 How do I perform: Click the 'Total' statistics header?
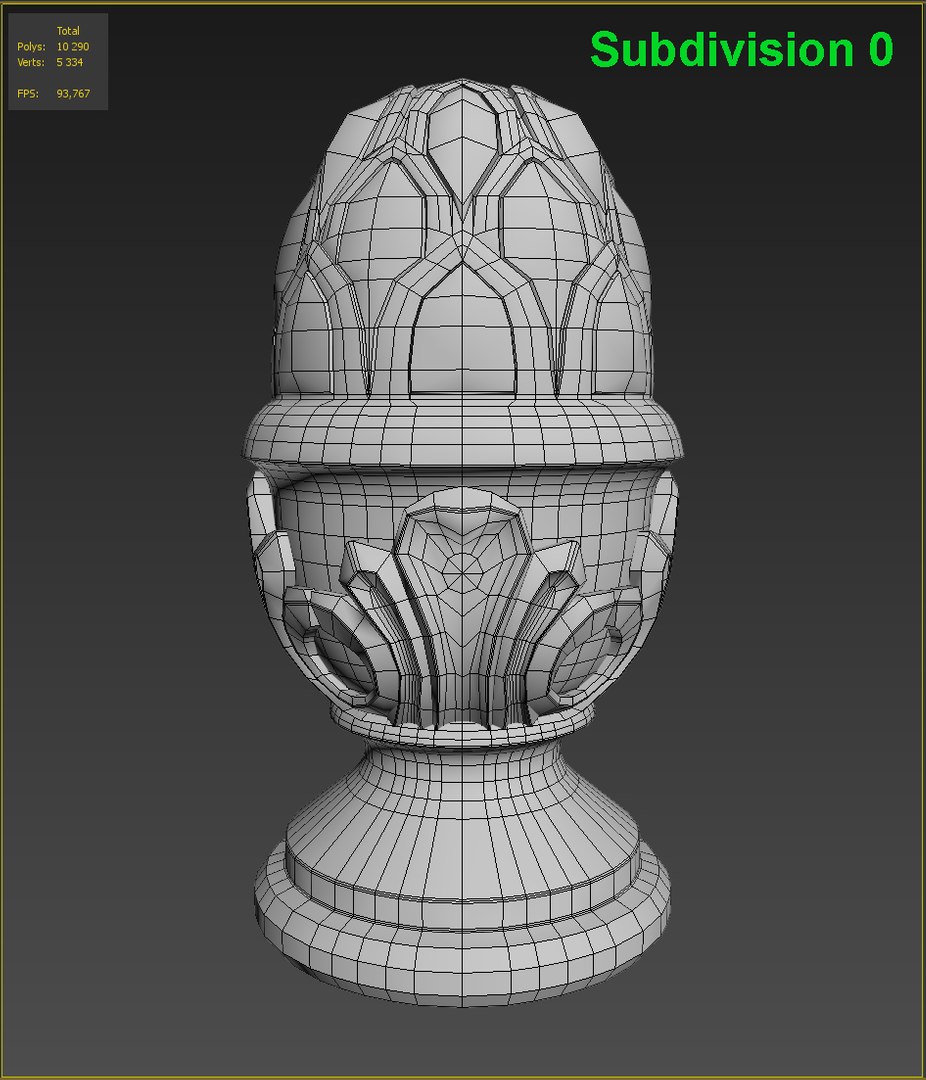(x=68, y=31)
